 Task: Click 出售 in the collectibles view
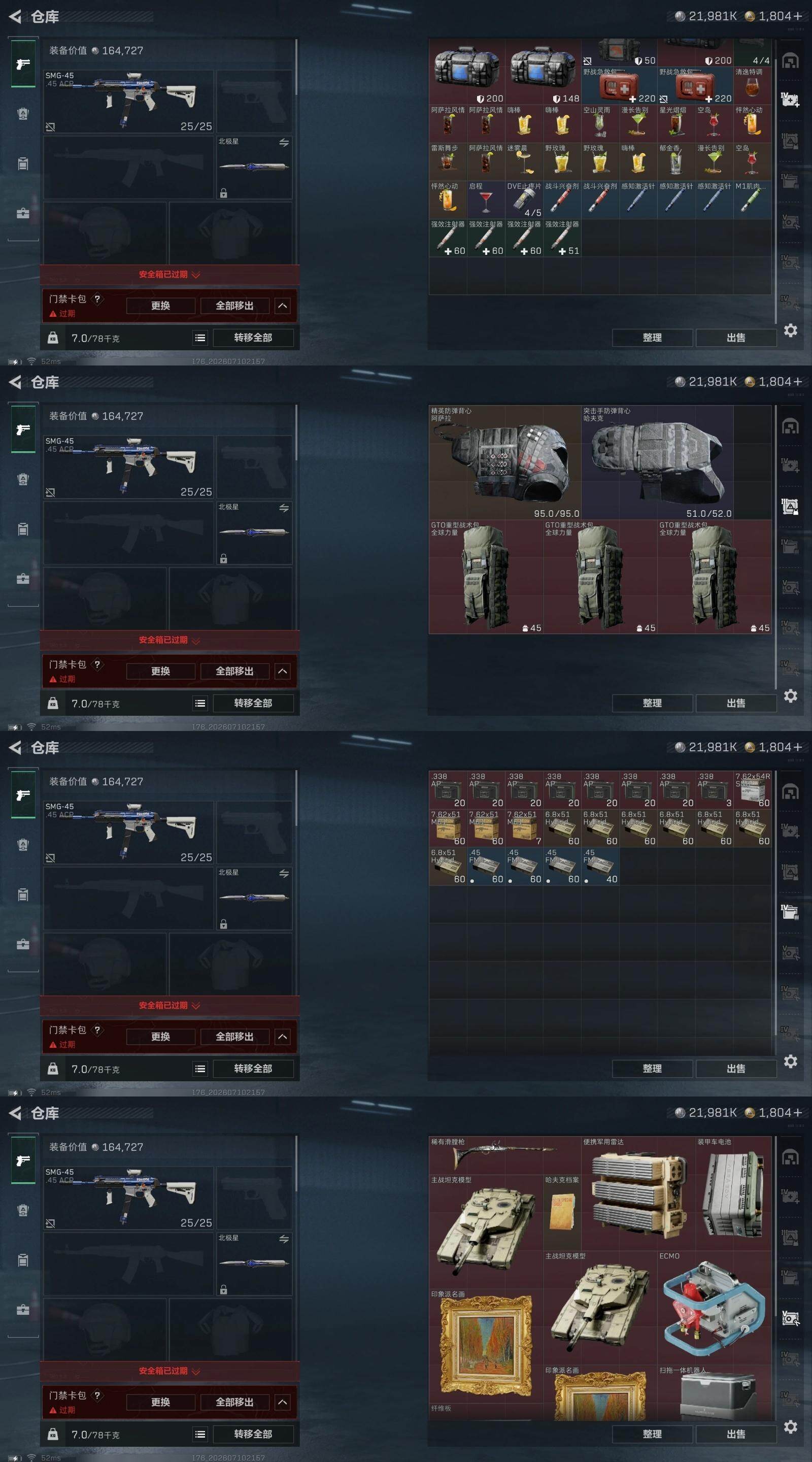736,1434
